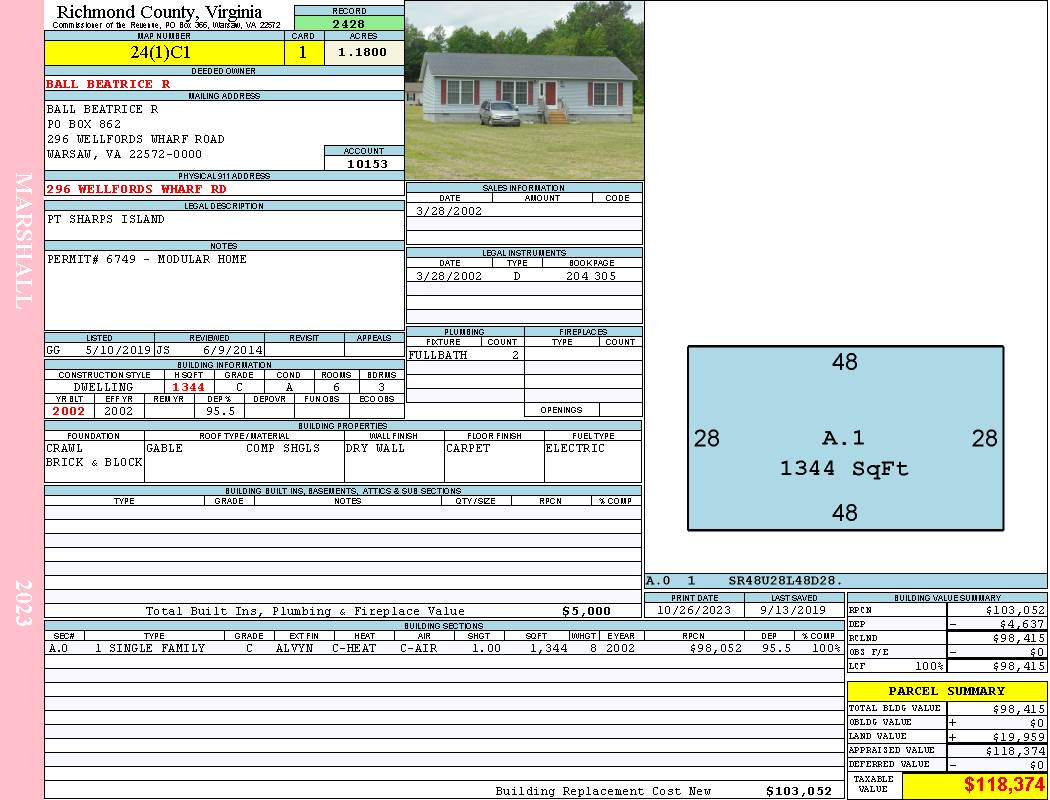Click the RPCN value $103,052 in summary
Image resolution: width=1050 pixels, height=800 pixels.
coord(1015,610)
